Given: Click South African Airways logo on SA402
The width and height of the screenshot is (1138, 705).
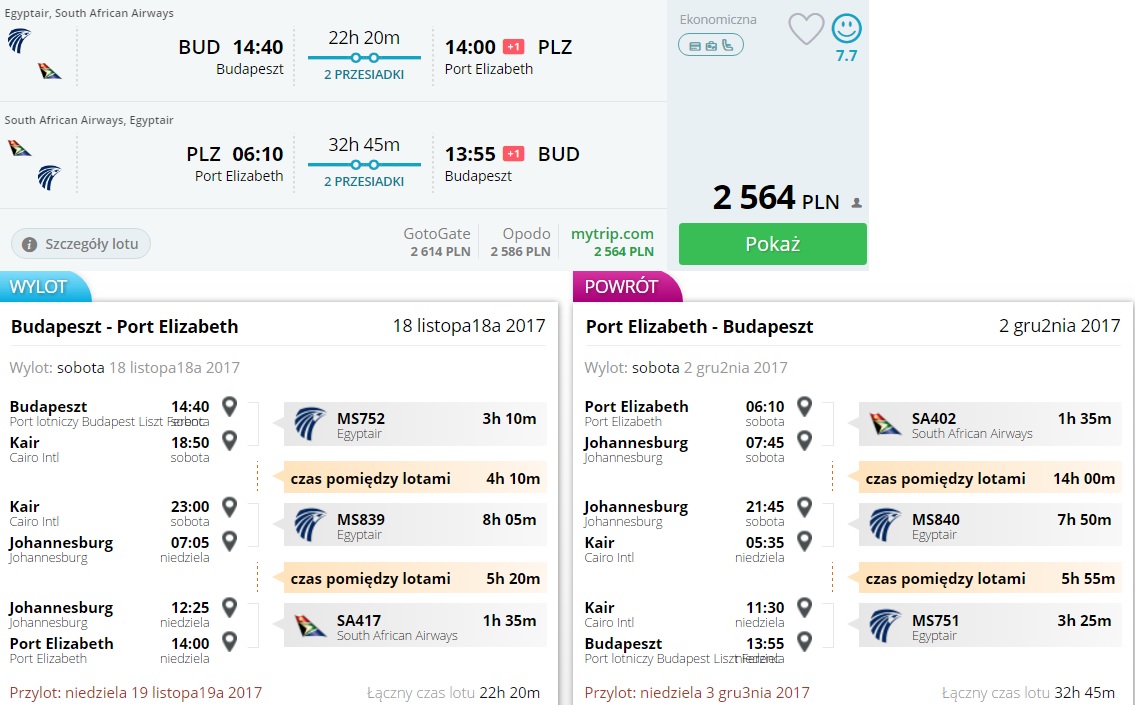Looking at the screenshot, I should (x=885, y=424).
